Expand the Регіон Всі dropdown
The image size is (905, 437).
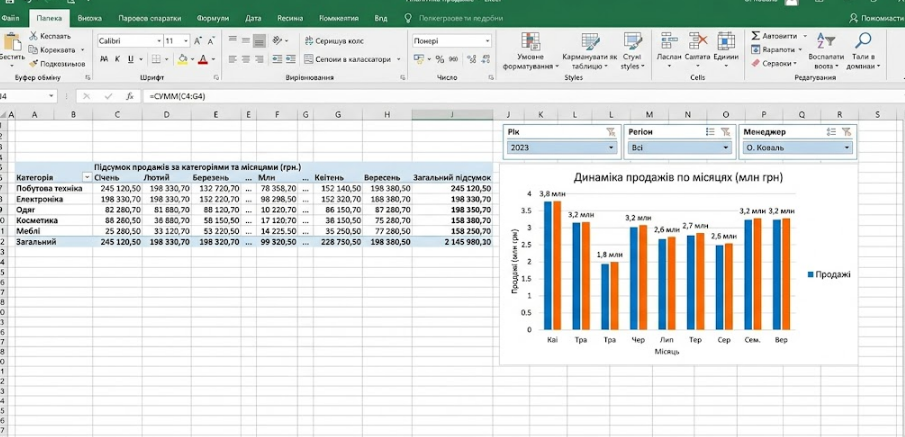pyautogui.click(x=726, y=148)
